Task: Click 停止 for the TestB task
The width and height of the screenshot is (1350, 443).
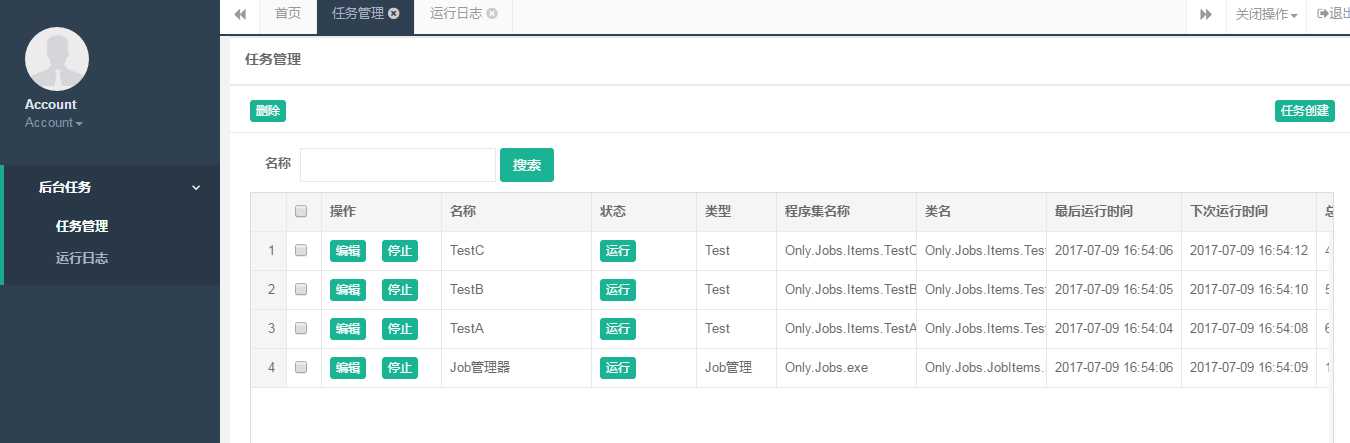Action: point(400,290)
